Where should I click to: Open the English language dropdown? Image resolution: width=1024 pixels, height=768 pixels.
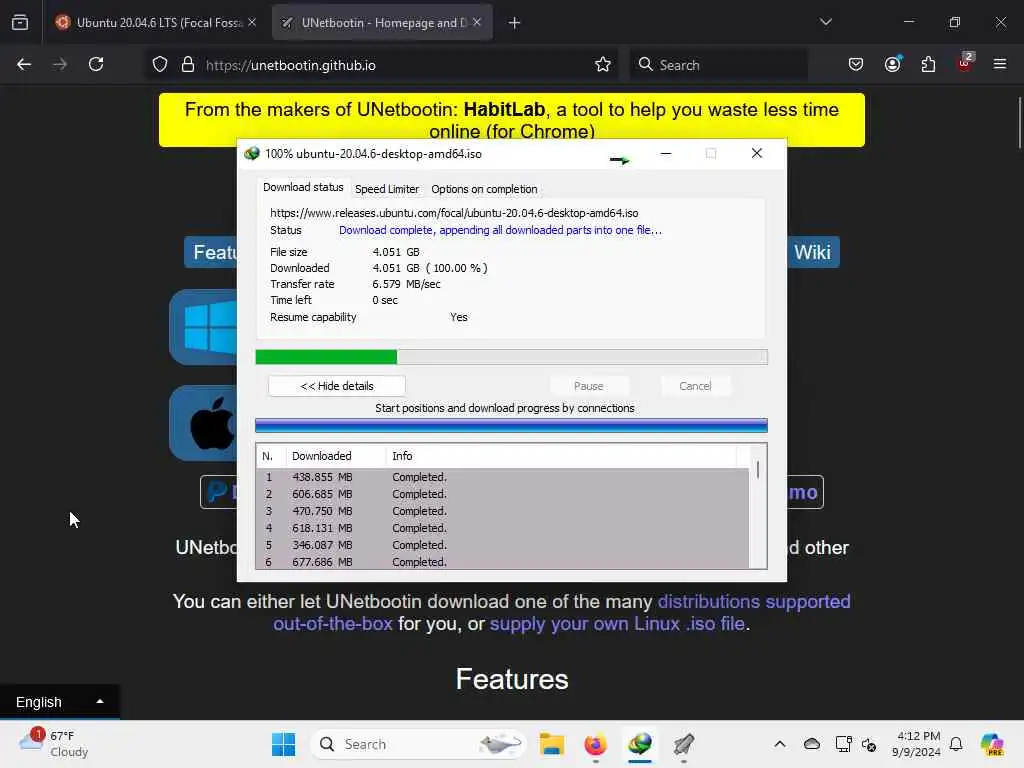tap(59, 702)
